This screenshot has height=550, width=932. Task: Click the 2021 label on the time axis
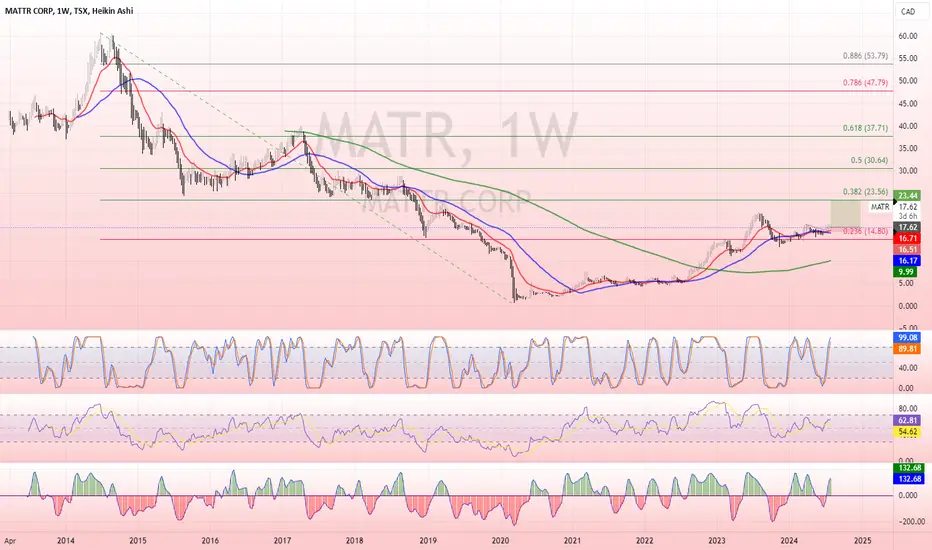pos(572,540)
